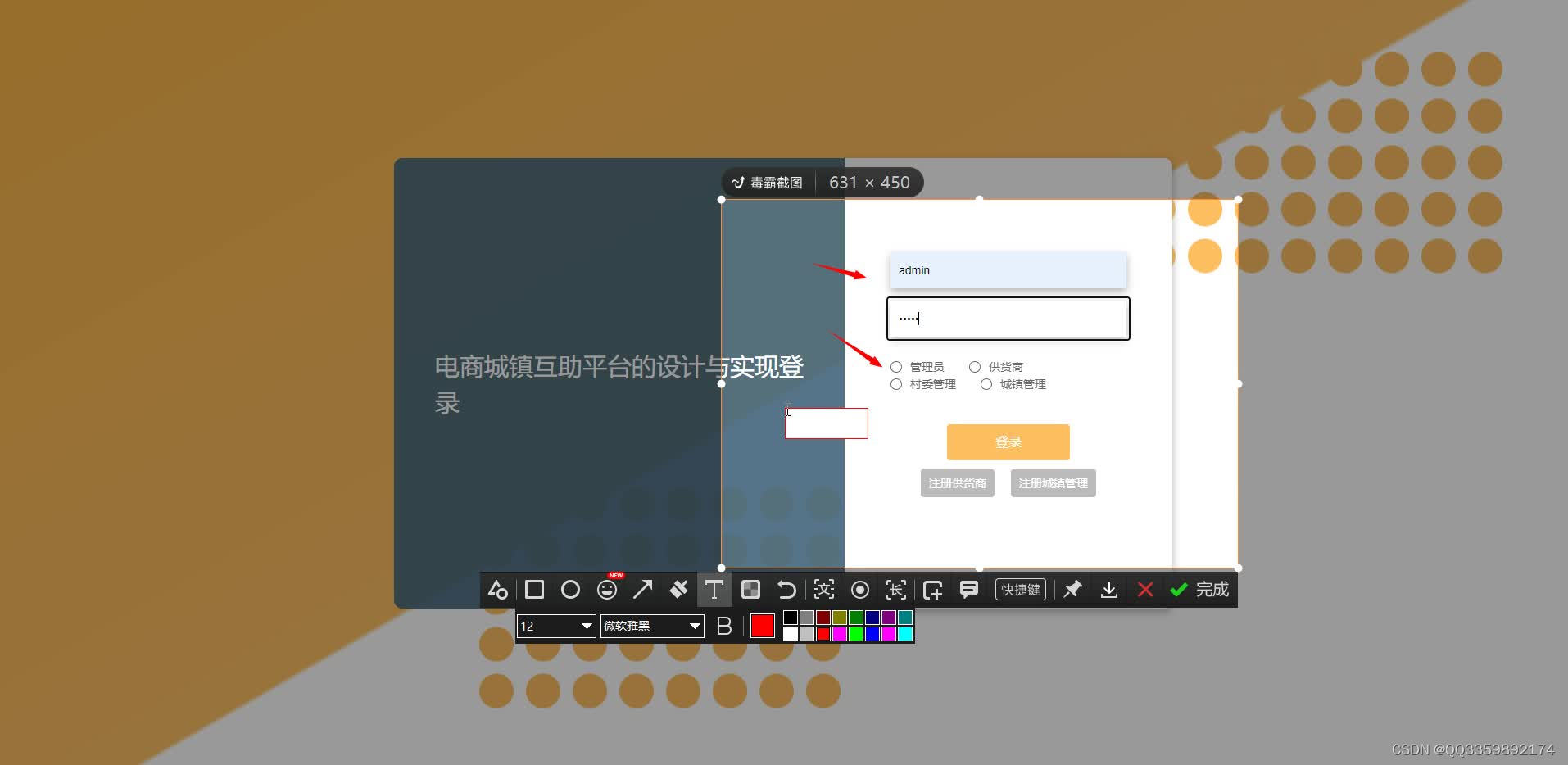Select the 供货商 radio button
The image size is (1568, 765).
[975, 367]
